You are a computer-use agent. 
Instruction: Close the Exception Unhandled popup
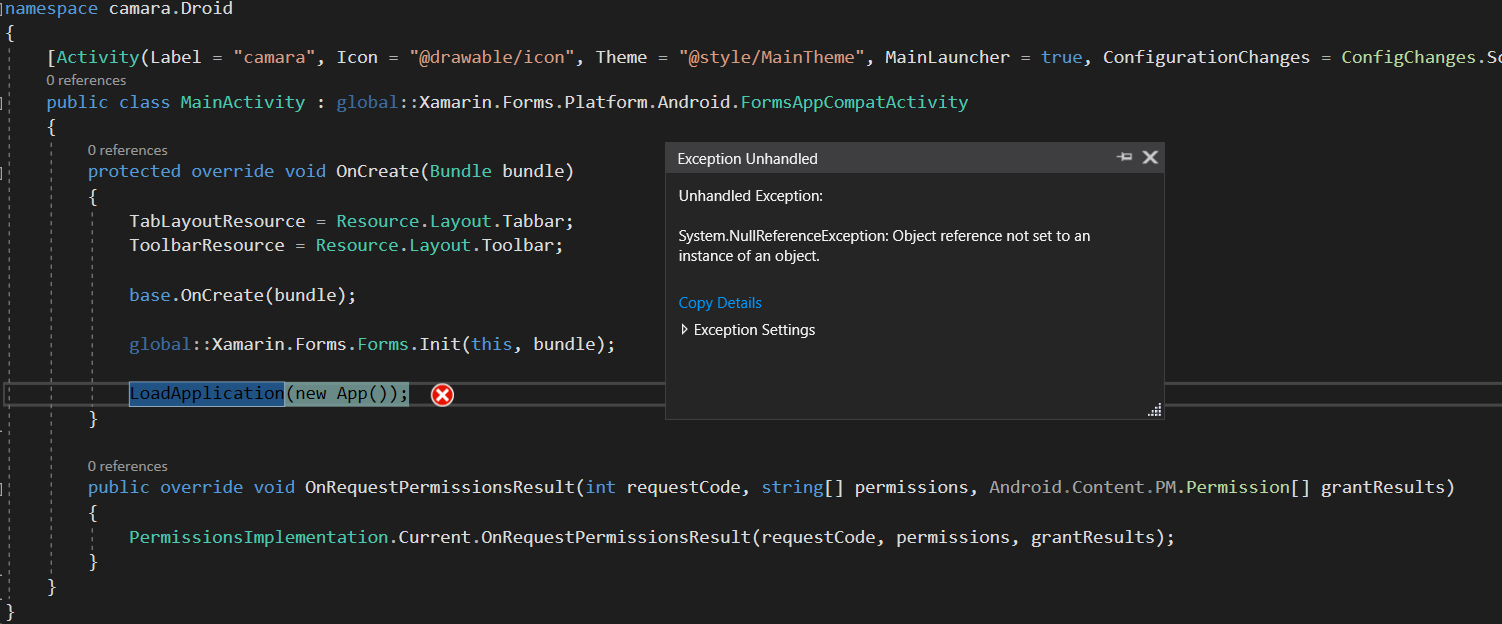tap(1150, 157)
